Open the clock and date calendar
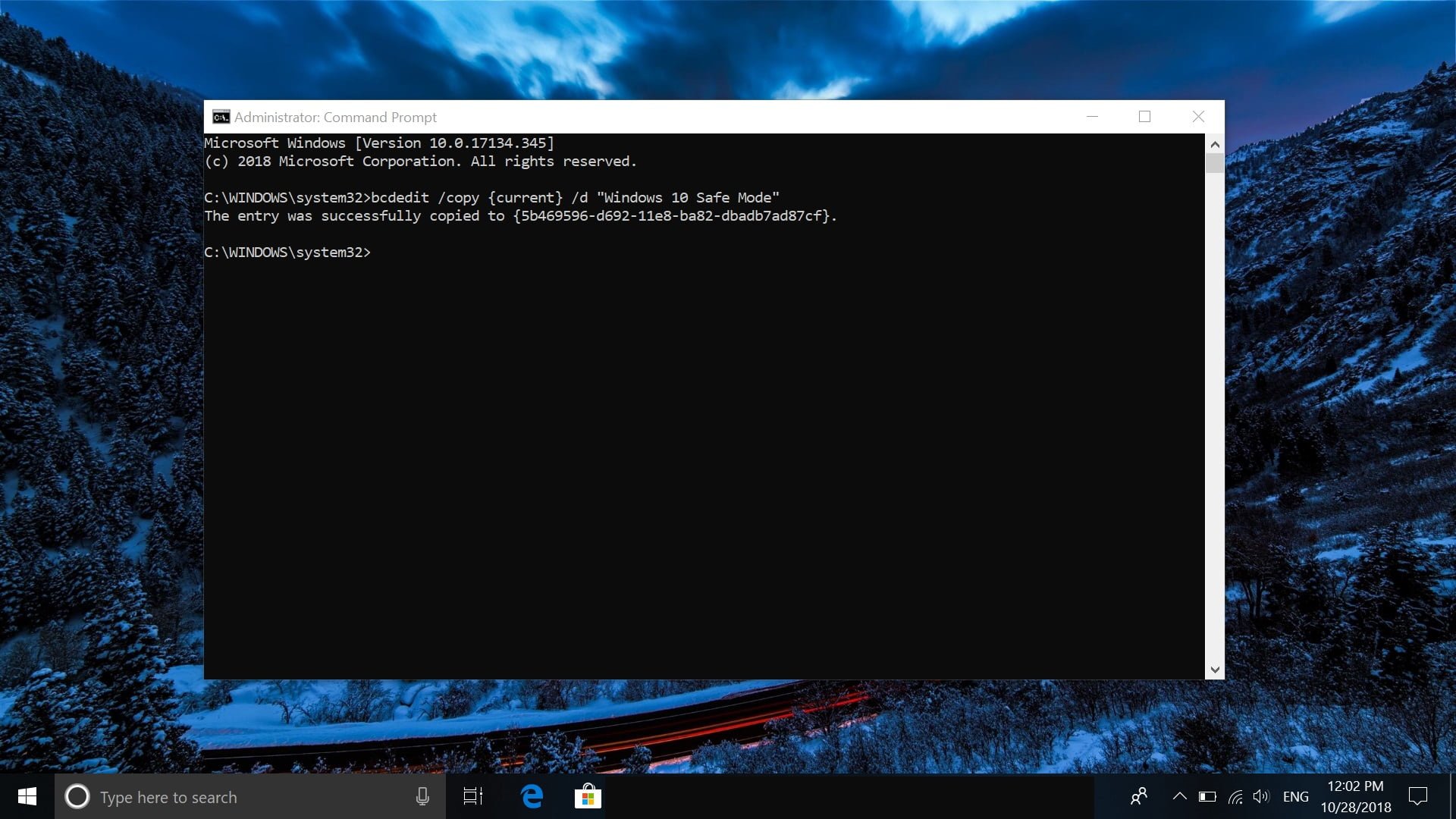 tap(1355, 796)
